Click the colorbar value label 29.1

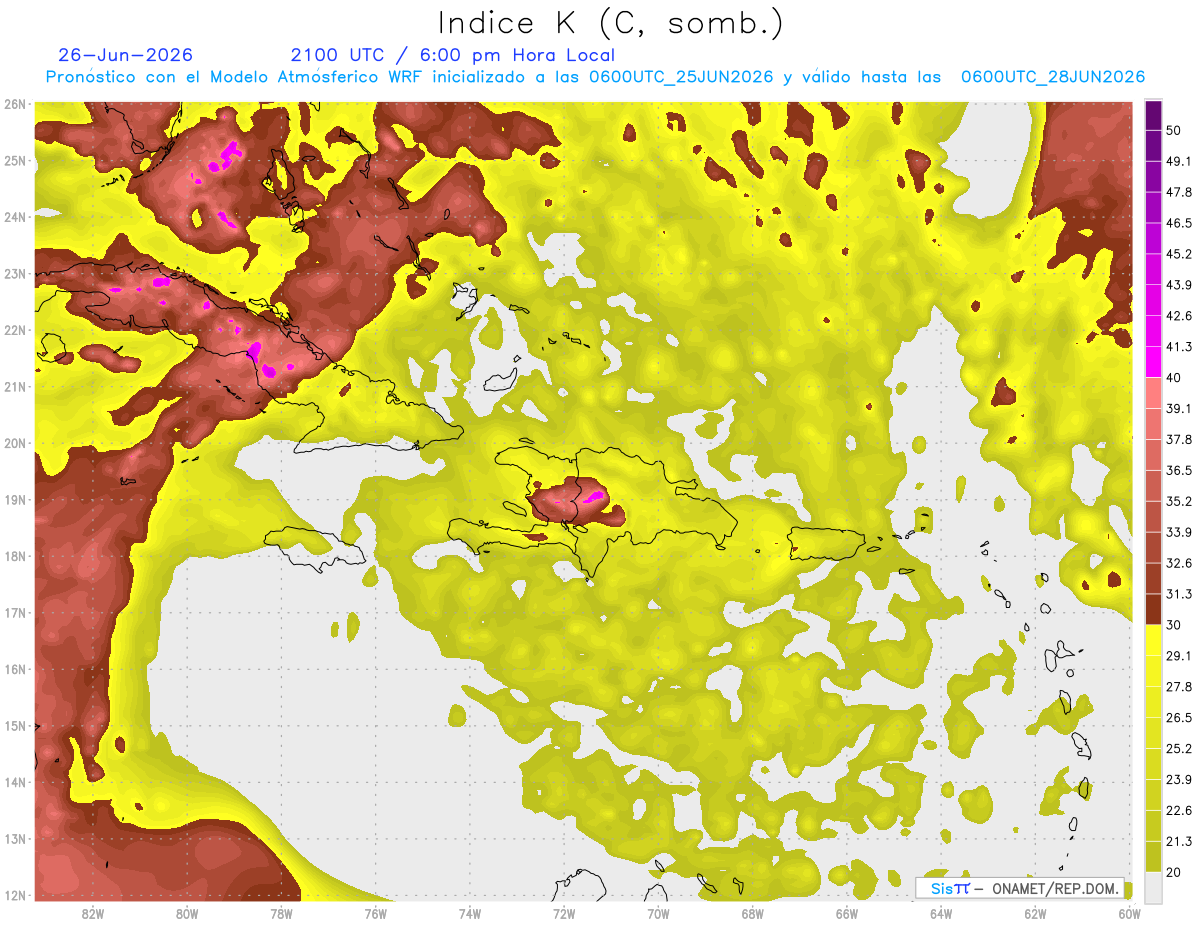click(x=1179, y=656)
